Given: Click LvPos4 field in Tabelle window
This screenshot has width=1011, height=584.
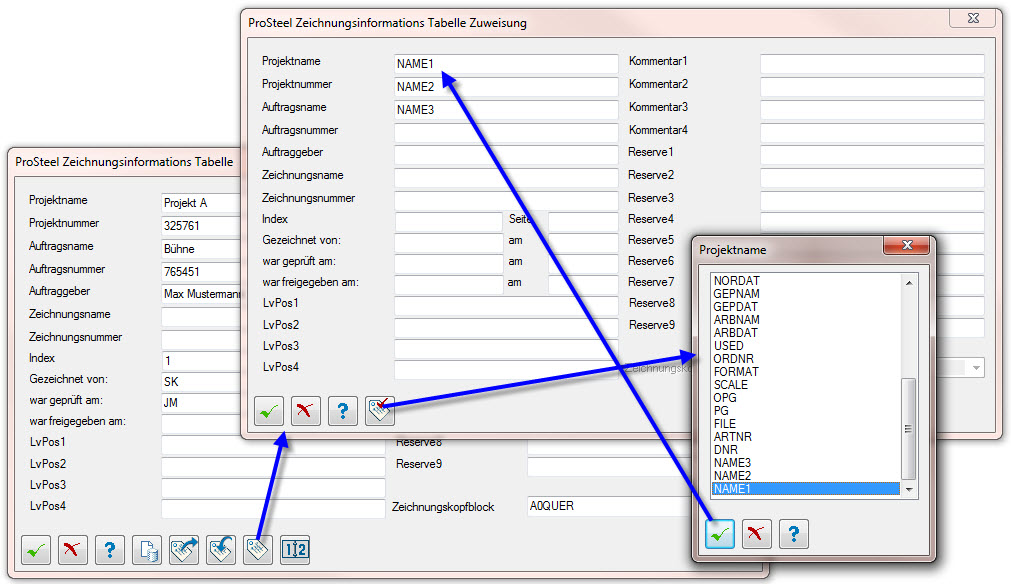Looking at the screenshot, I should coord(273,509).
